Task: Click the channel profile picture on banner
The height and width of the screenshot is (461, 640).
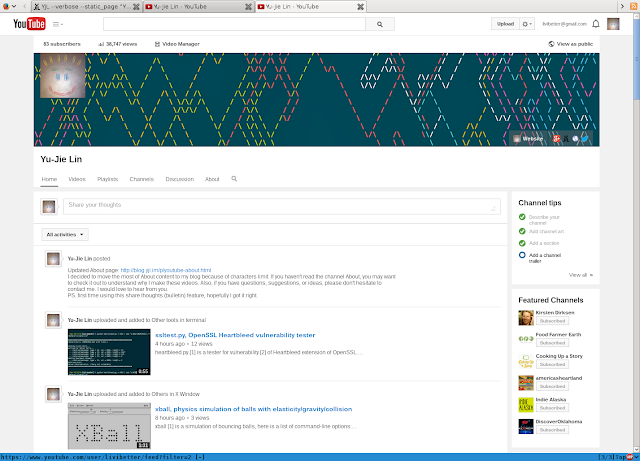Action: coord(62,76)
